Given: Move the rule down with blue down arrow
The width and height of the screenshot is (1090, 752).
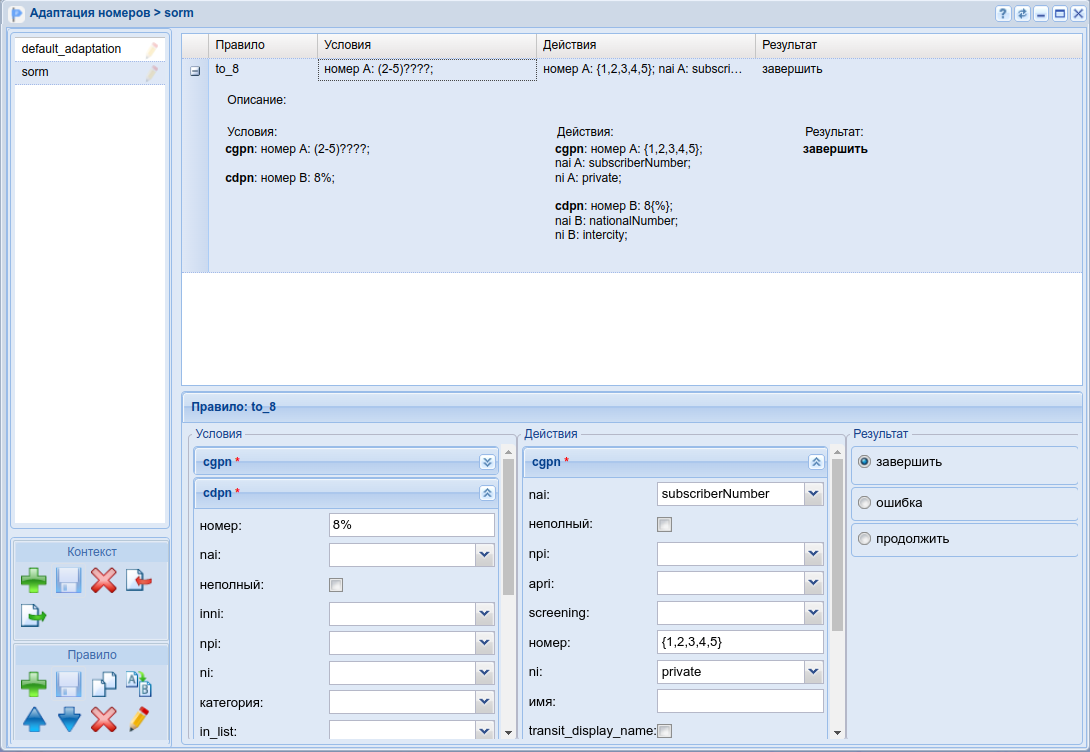Looking at the screenshot, I should pos(69,719).
